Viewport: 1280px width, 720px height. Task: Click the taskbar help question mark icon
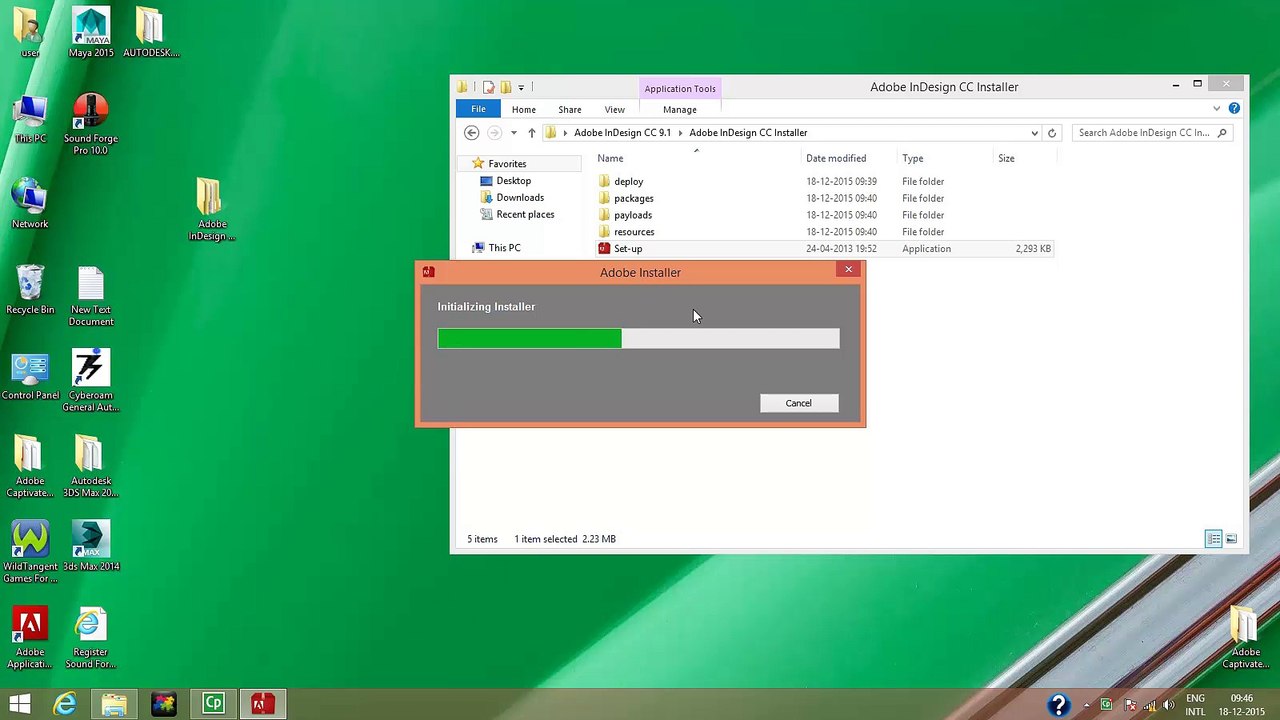coord(1059,705)
